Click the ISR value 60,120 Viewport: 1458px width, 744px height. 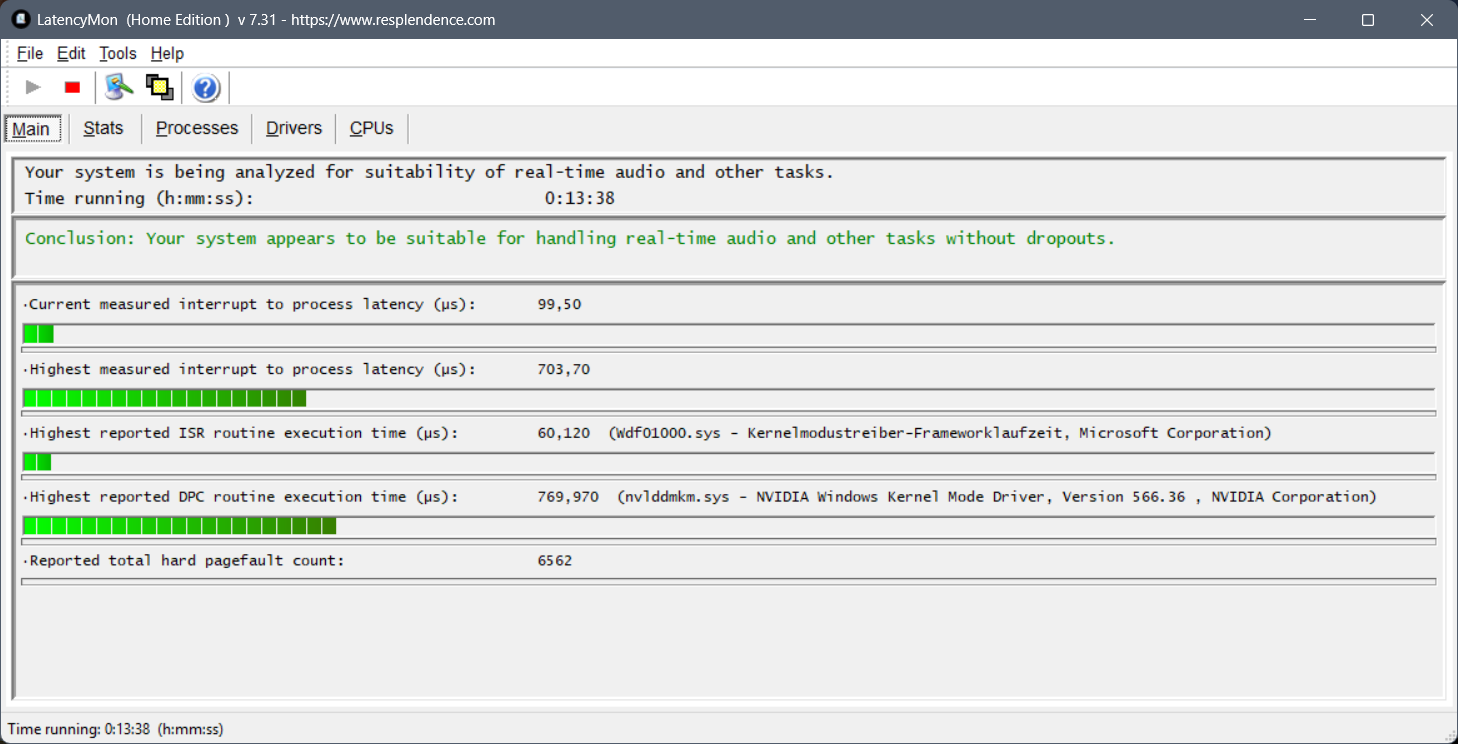564,433
